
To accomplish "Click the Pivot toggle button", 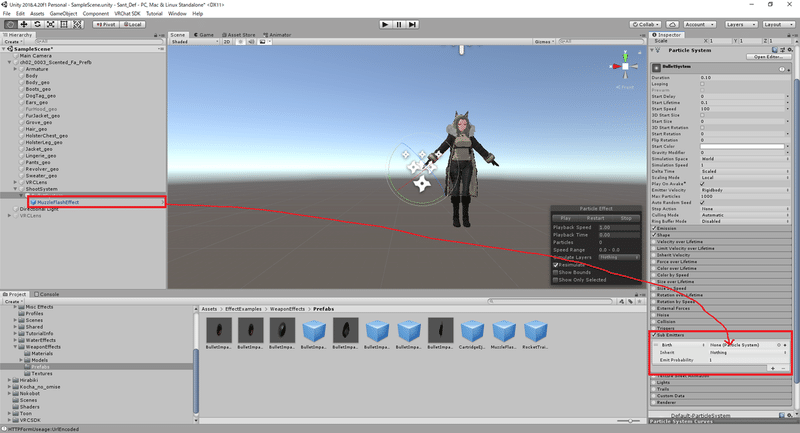I will pos(106,24).
